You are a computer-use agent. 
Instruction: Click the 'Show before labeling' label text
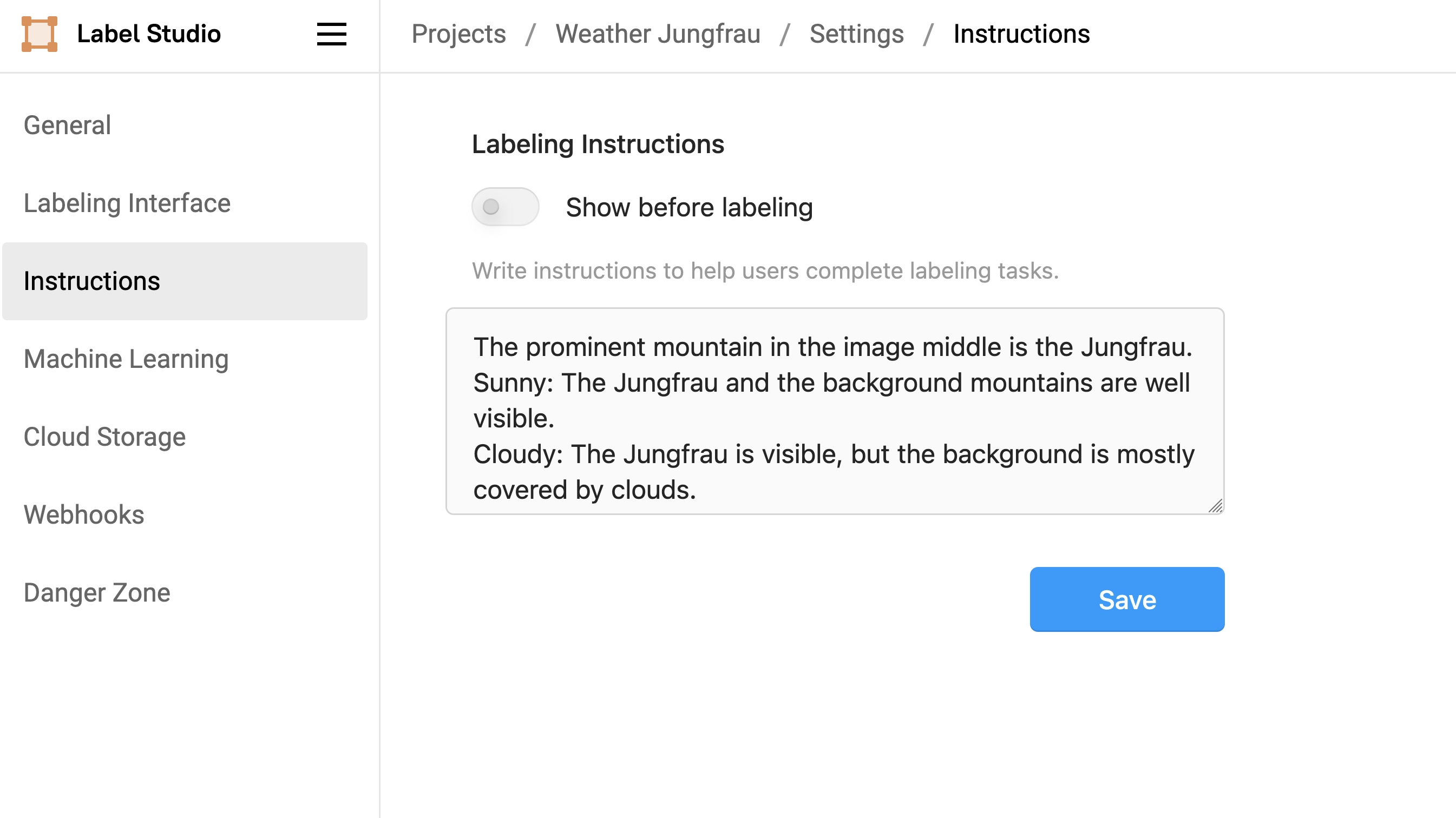pos(689,207)
